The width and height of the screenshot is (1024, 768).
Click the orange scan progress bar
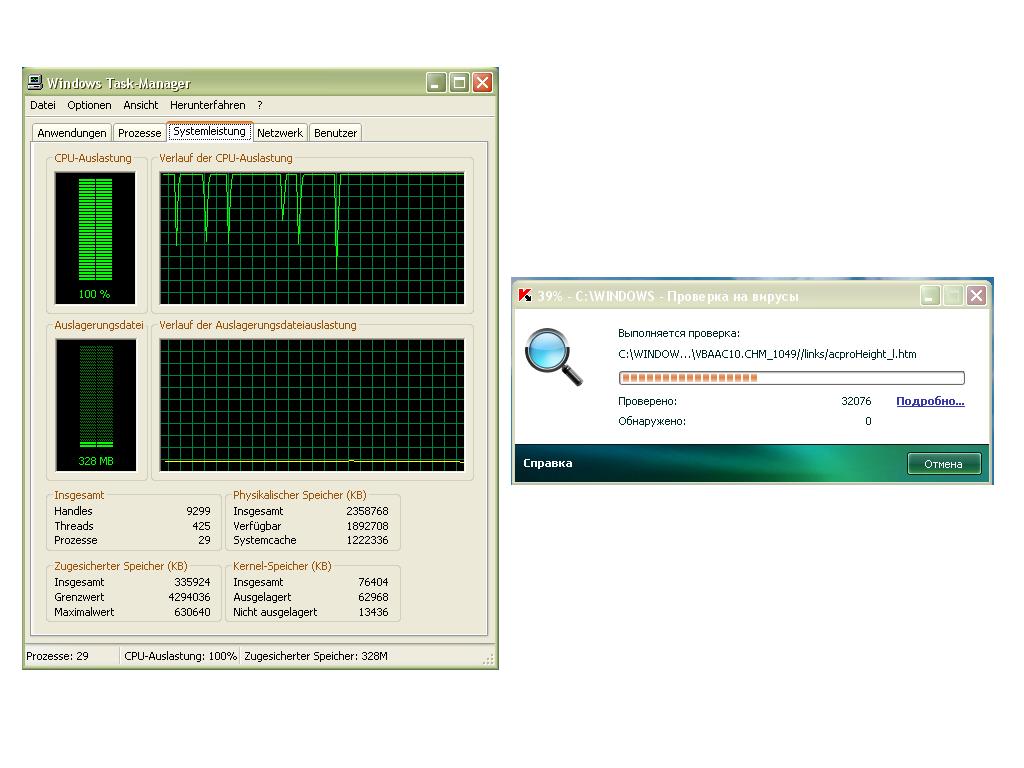point(791,378)
